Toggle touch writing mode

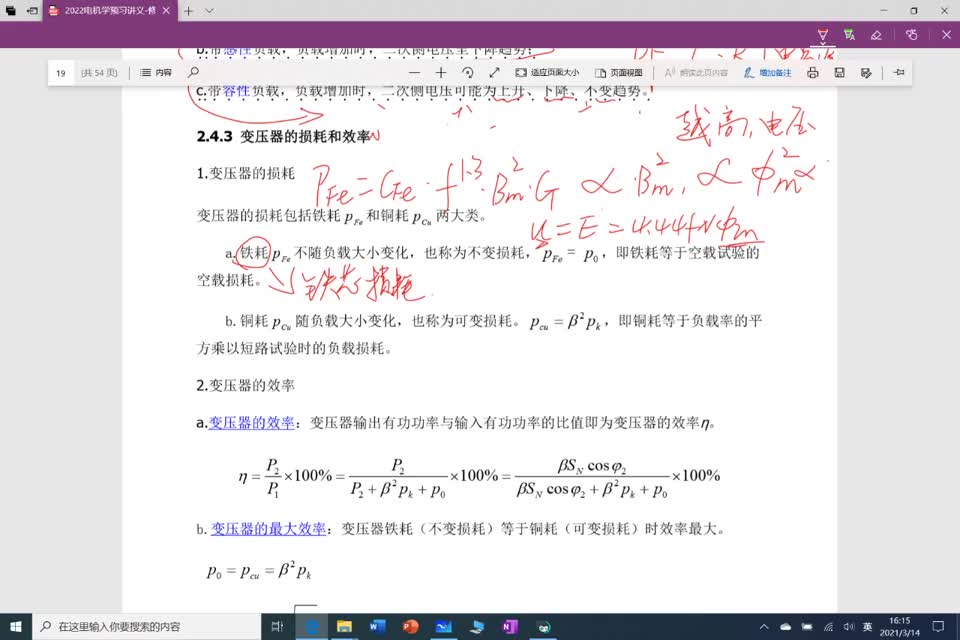[912, 35]
